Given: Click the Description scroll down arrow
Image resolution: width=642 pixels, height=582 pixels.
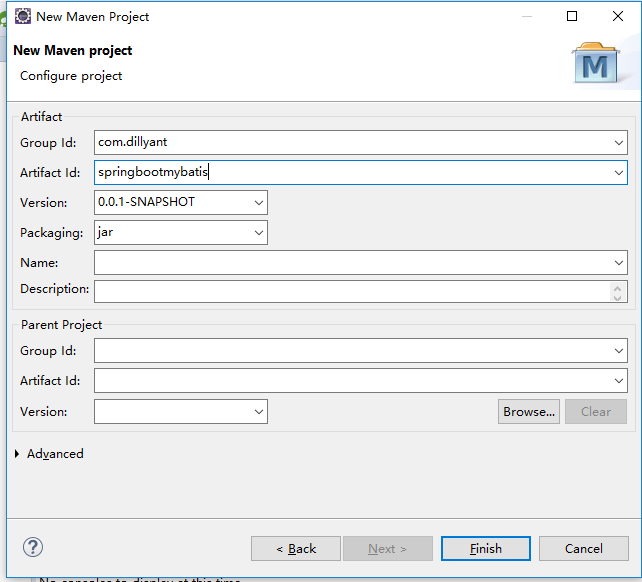Looking at the screenshot, I should (617, 297).
